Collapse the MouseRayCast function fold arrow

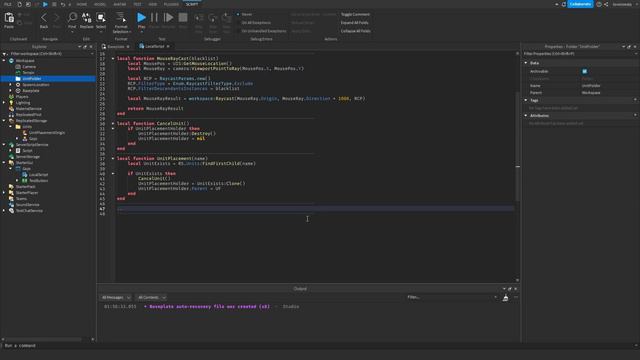113,58
